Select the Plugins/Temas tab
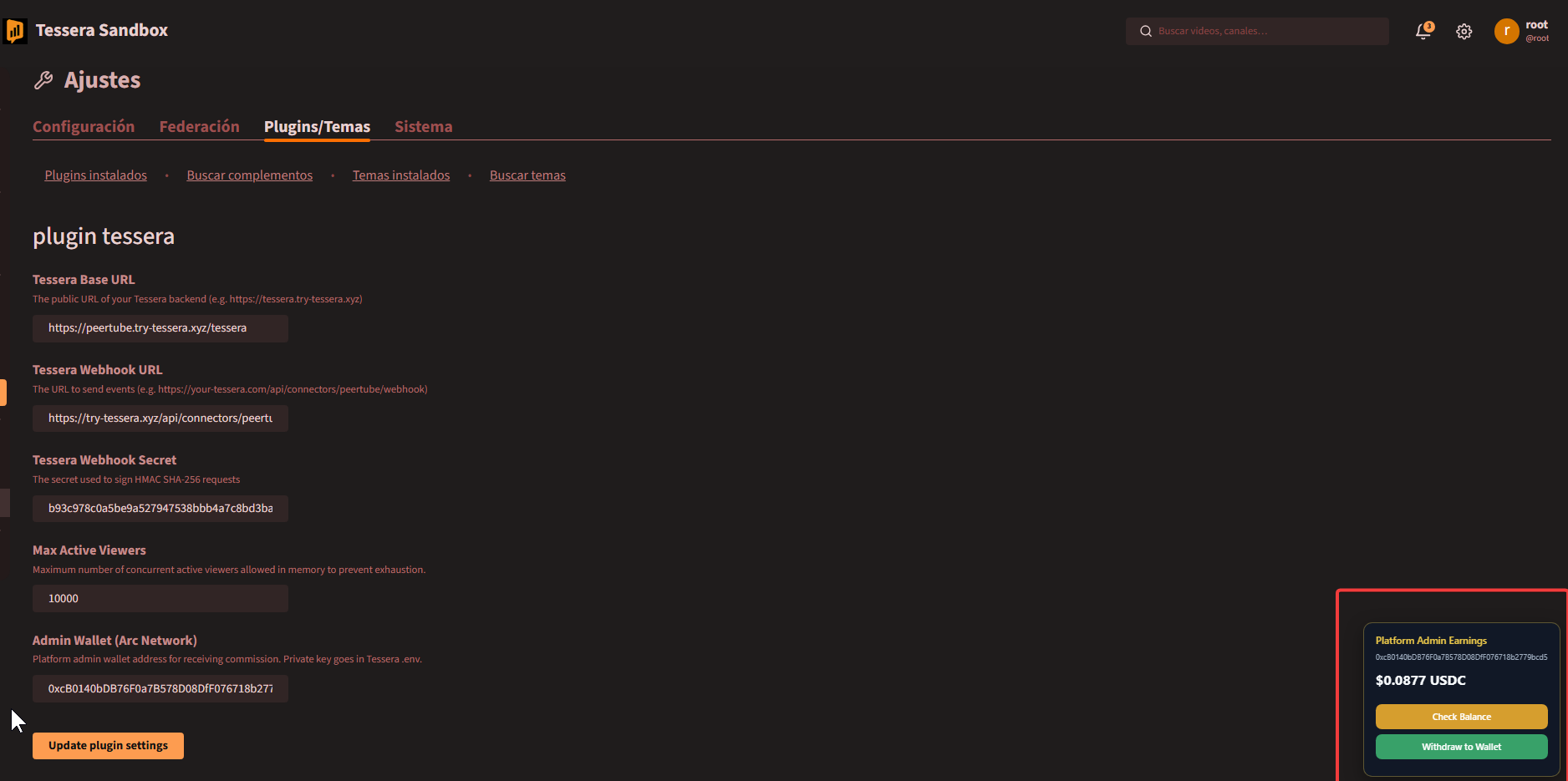Screen dimensions: 1568x781 pos(317,126)
